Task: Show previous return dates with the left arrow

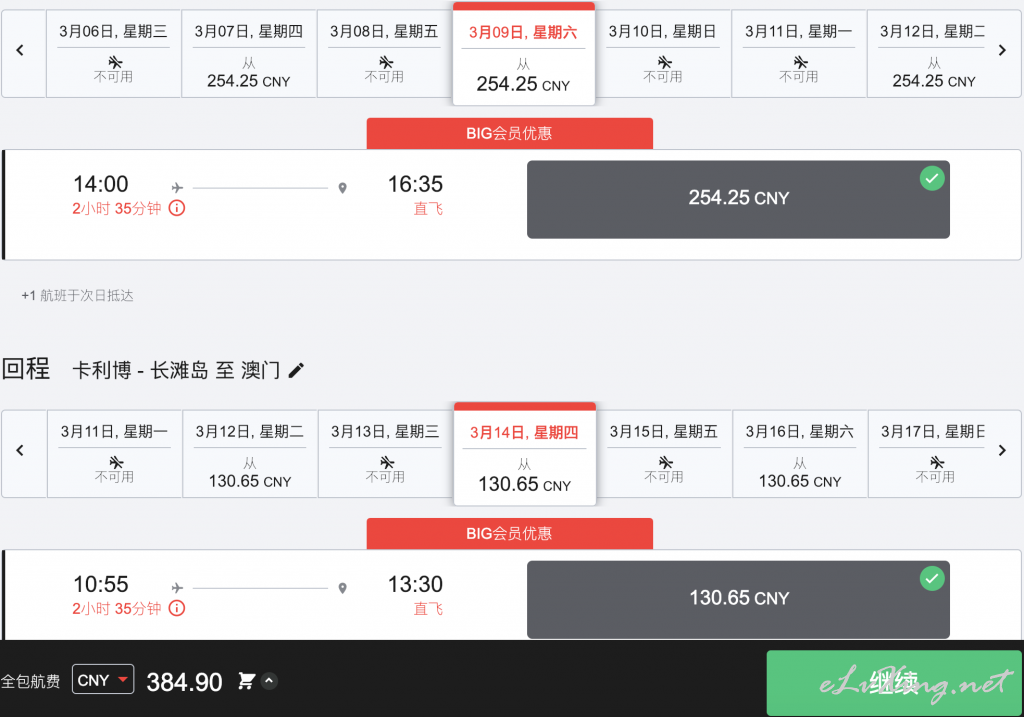Action: click(x=20, y=451)
